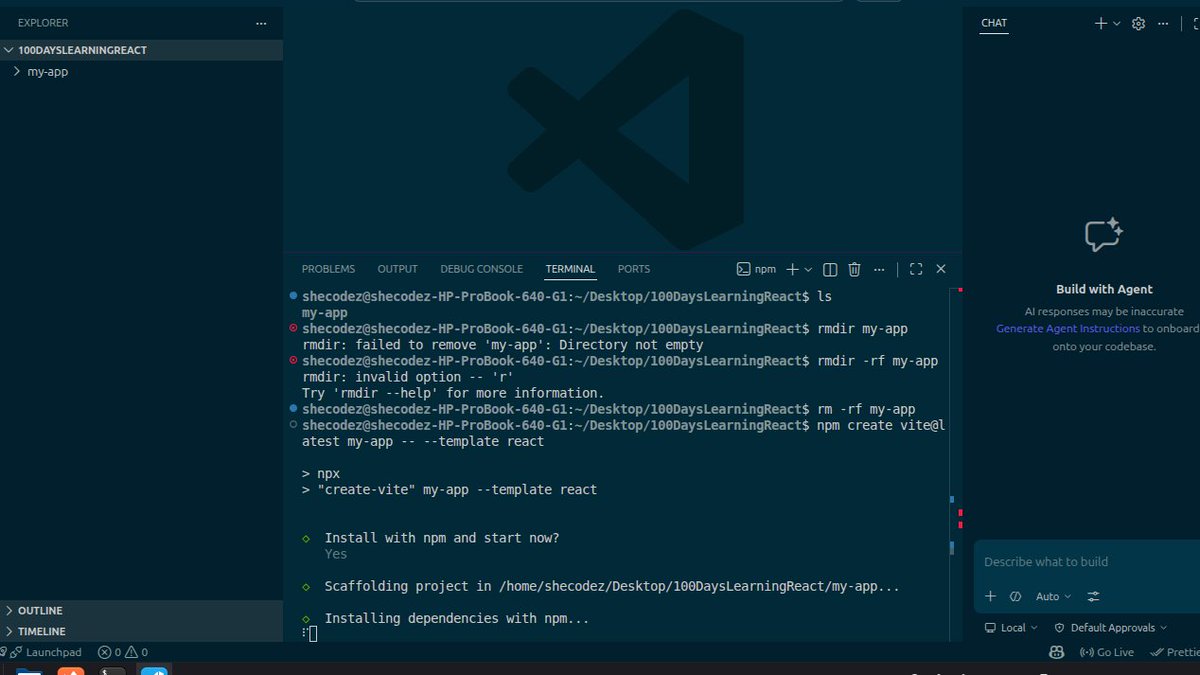Open the new terminal launch profile dropdown
The height and width of the screenshot is (675, 1200).
pos(808,269)
